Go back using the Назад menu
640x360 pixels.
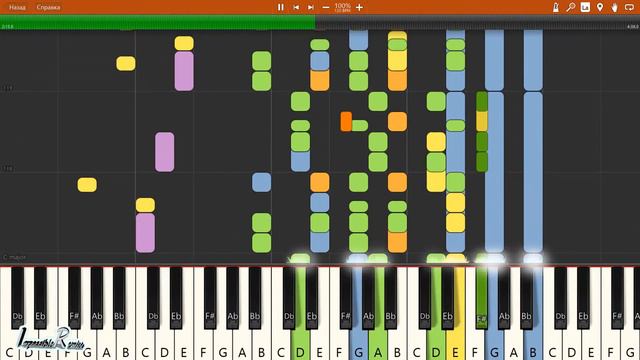coord(17,7)
